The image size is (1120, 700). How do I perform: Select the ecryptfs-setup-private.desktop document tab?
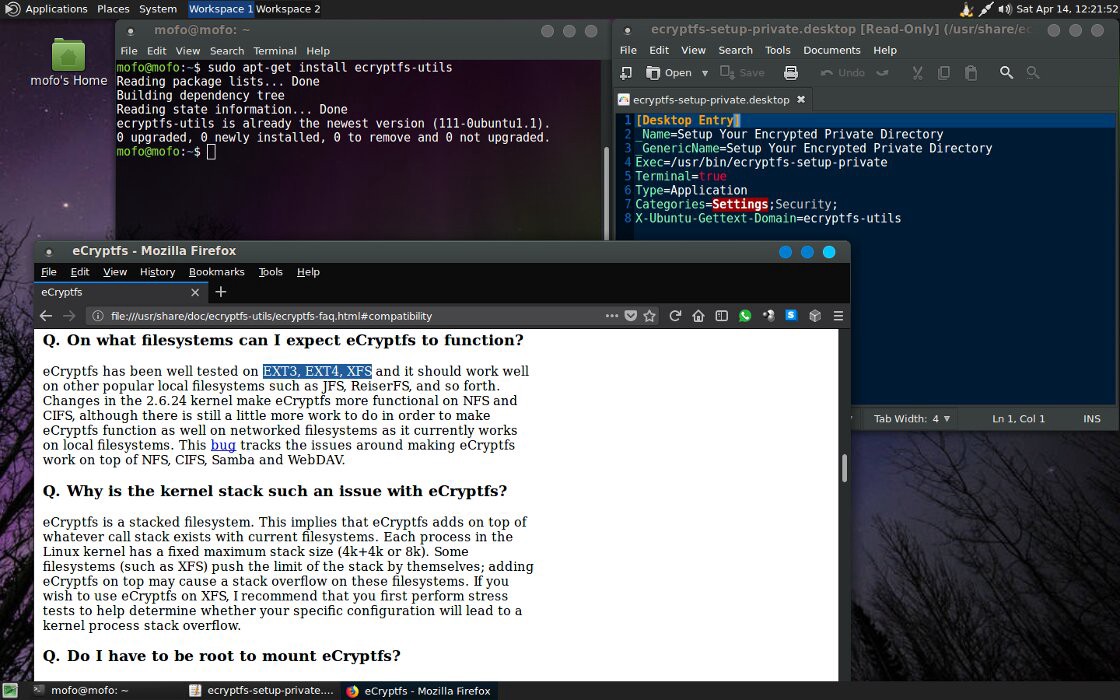tap(711, 99)
